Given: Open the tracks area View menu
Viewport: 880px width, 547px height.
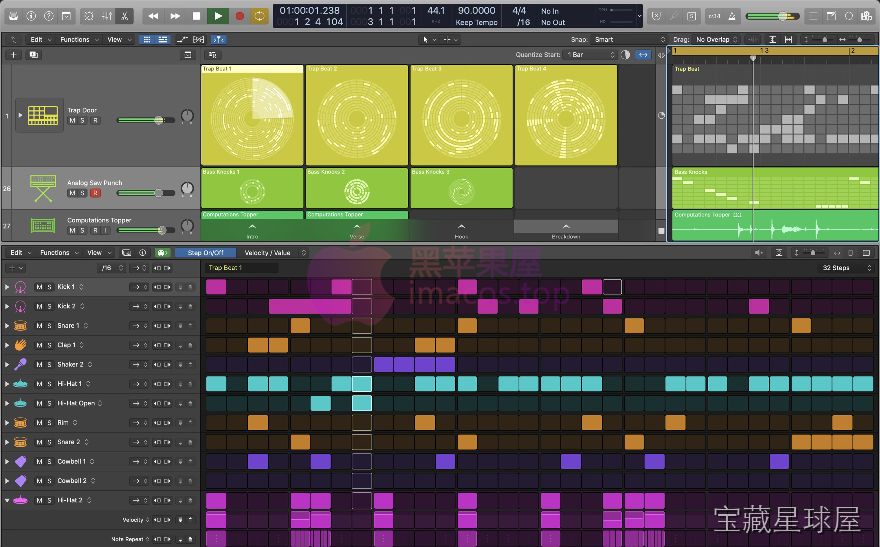Looking at the screenshot, I should point(118,39).
